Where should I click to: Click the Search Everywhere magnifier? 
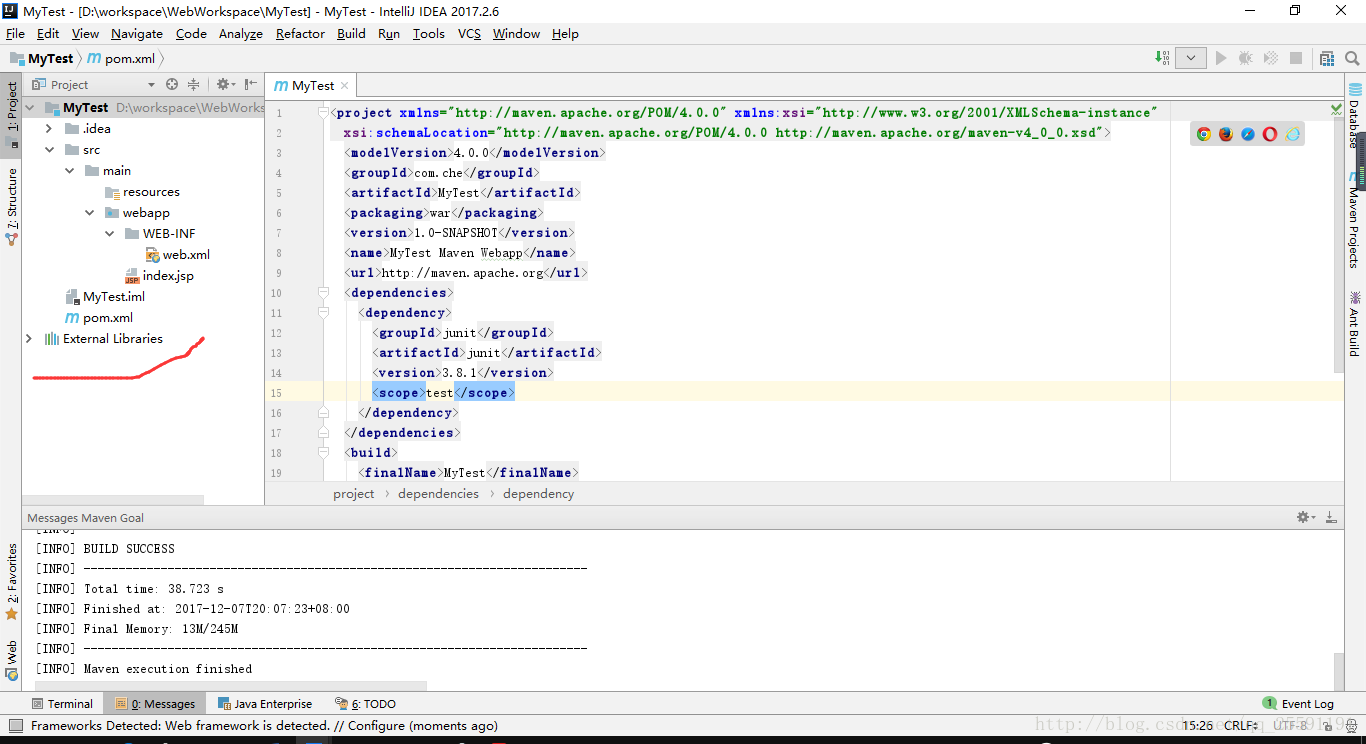click(1353, 58)
